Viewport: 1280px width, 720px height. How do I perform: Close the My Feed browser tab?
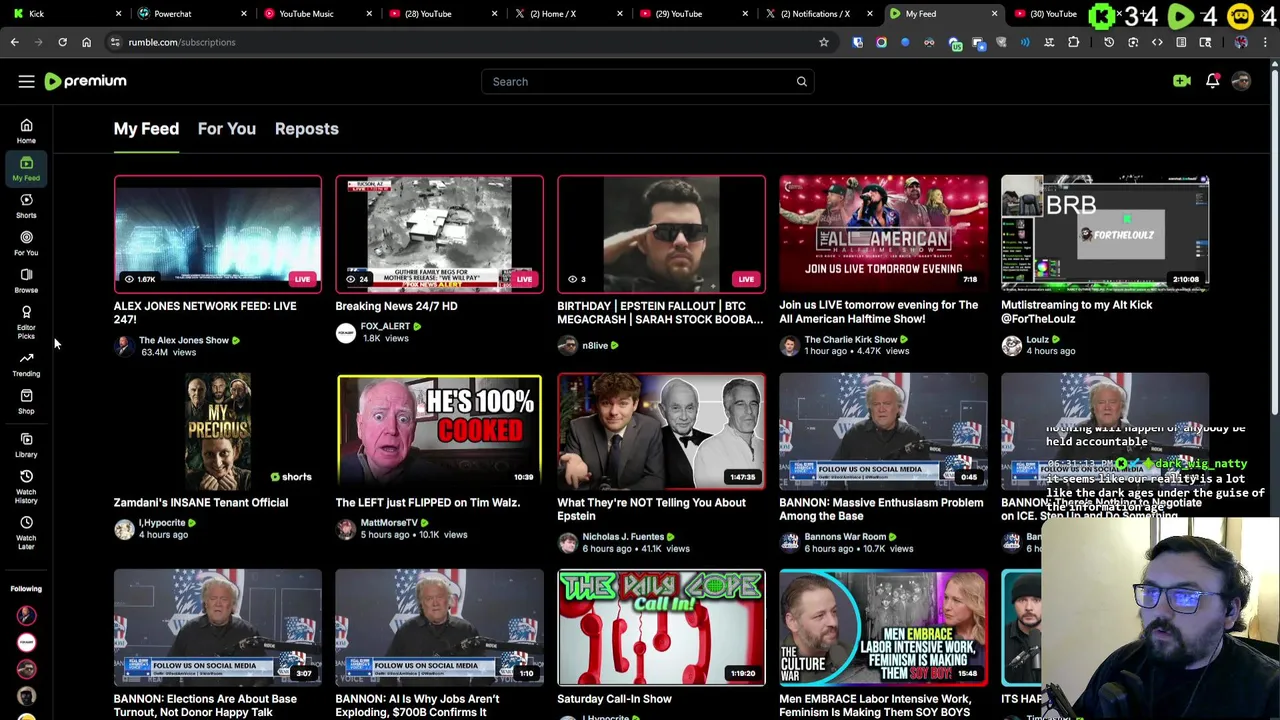click(994, 14)
